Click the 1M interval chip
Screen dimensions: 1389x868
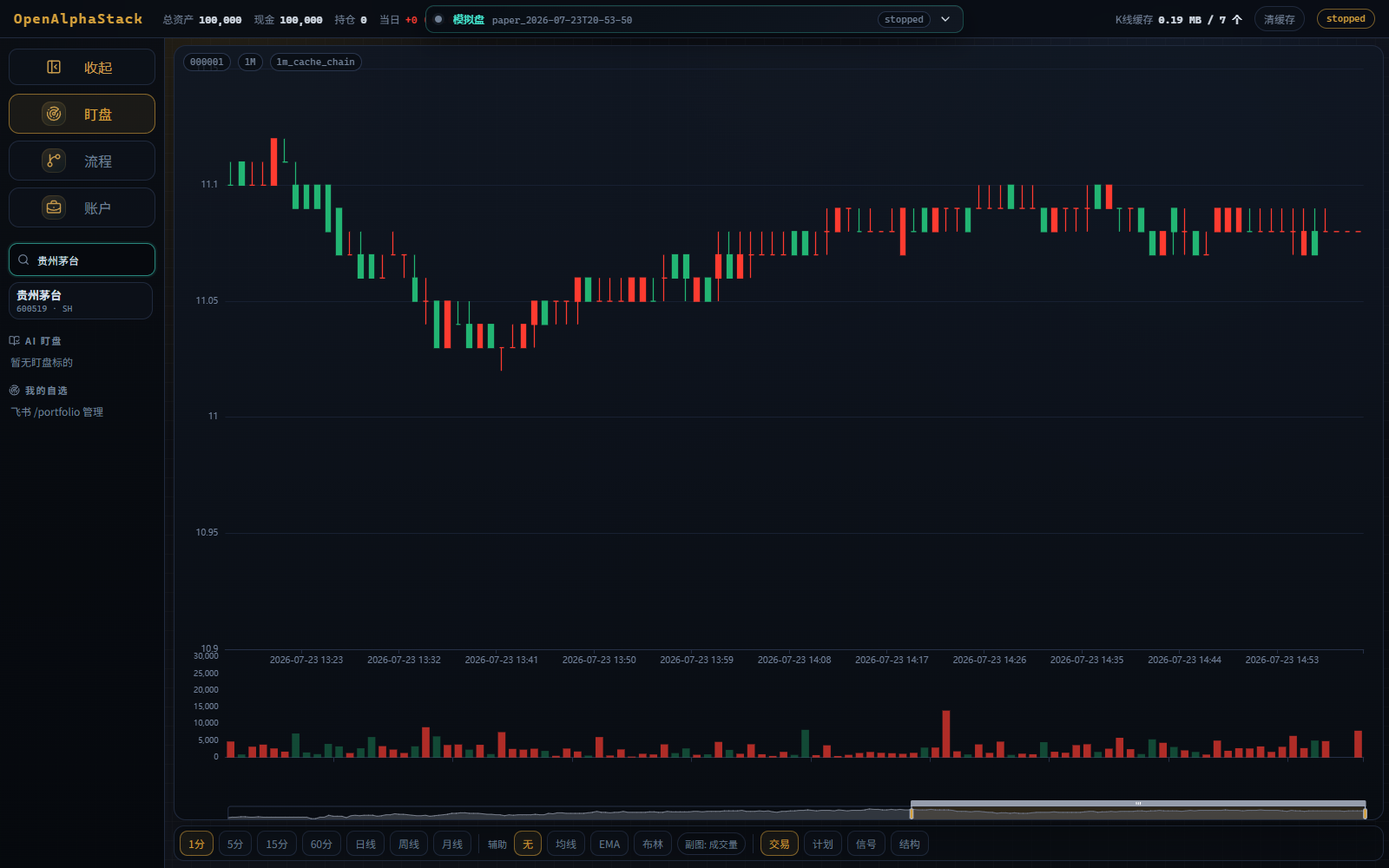[x=250, y=62]
